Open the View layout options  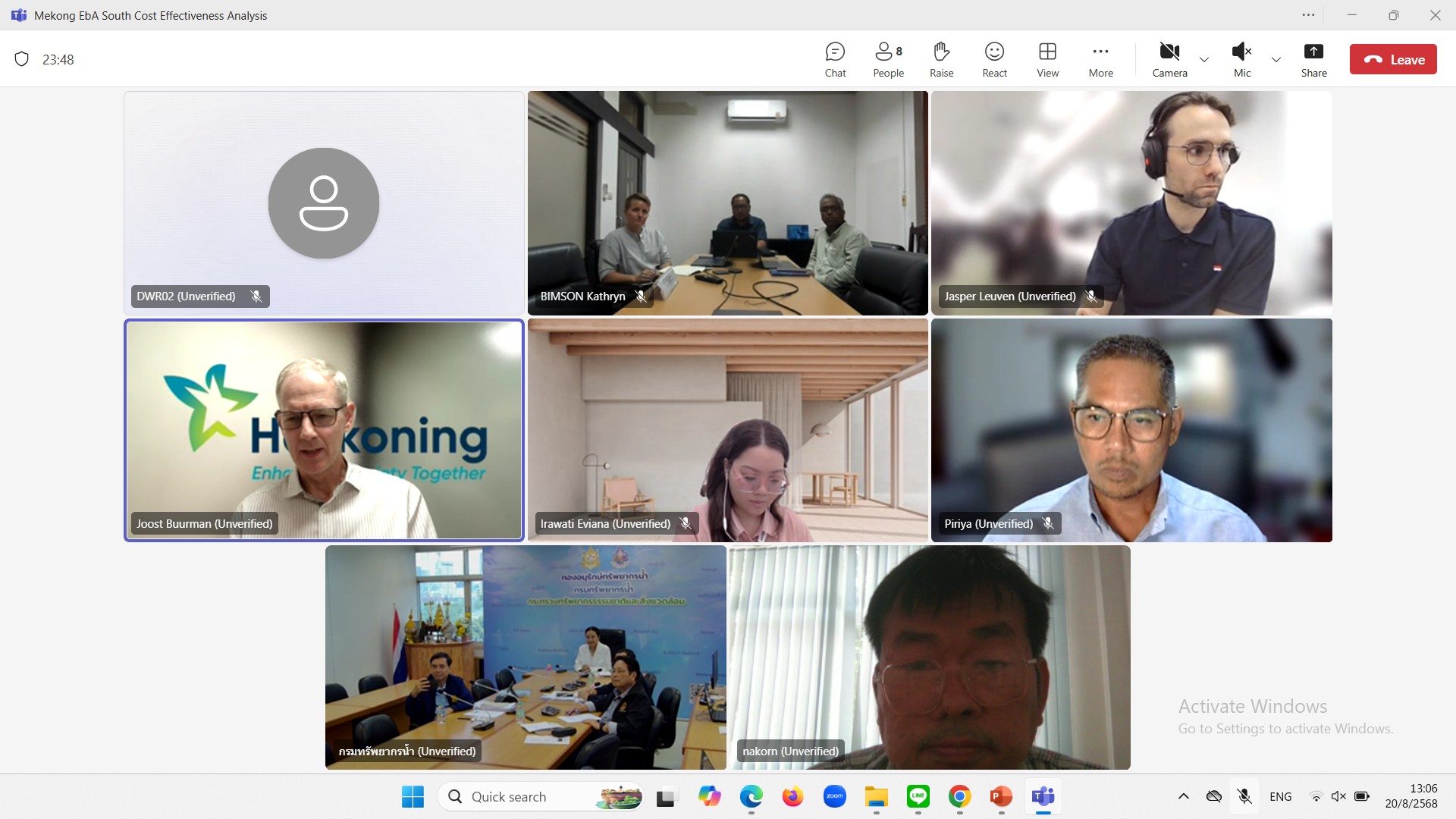point(1047,59)
